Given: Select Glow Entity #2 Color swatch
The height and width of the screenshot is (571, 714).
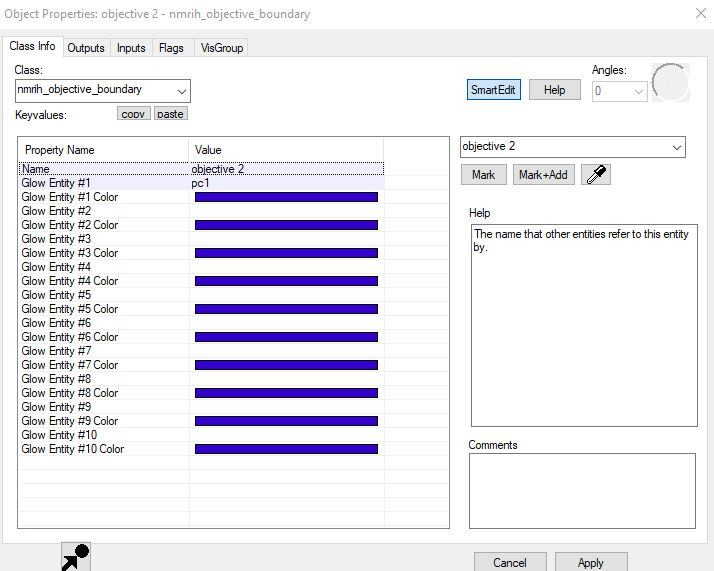Looking at the screenshot, I should coord(286,225).
